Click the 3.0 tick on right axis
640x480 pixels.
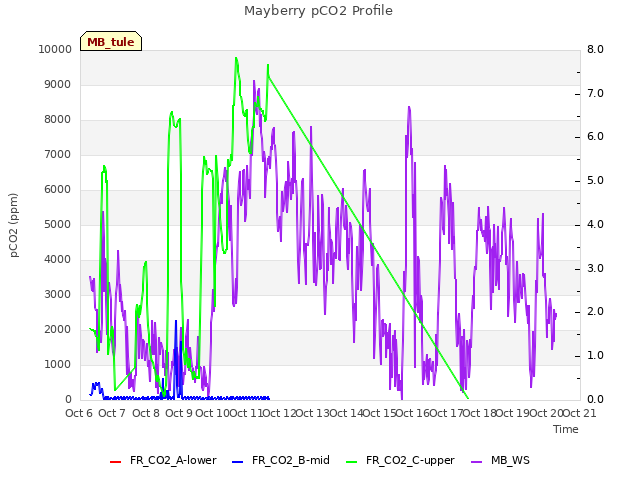595,269
